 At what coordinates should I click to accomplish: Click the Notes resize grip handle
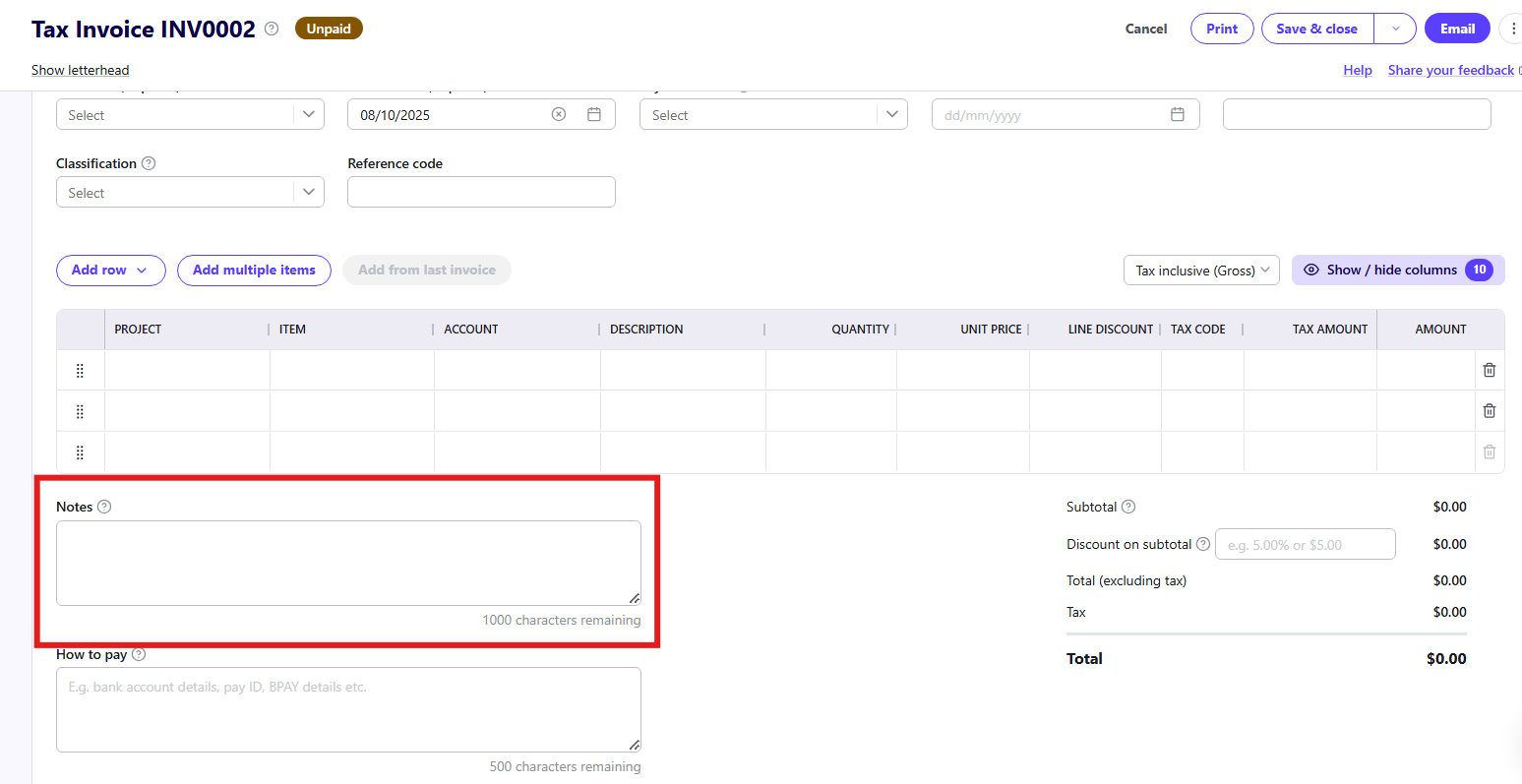pyautogui.click(x=635, y=598)
